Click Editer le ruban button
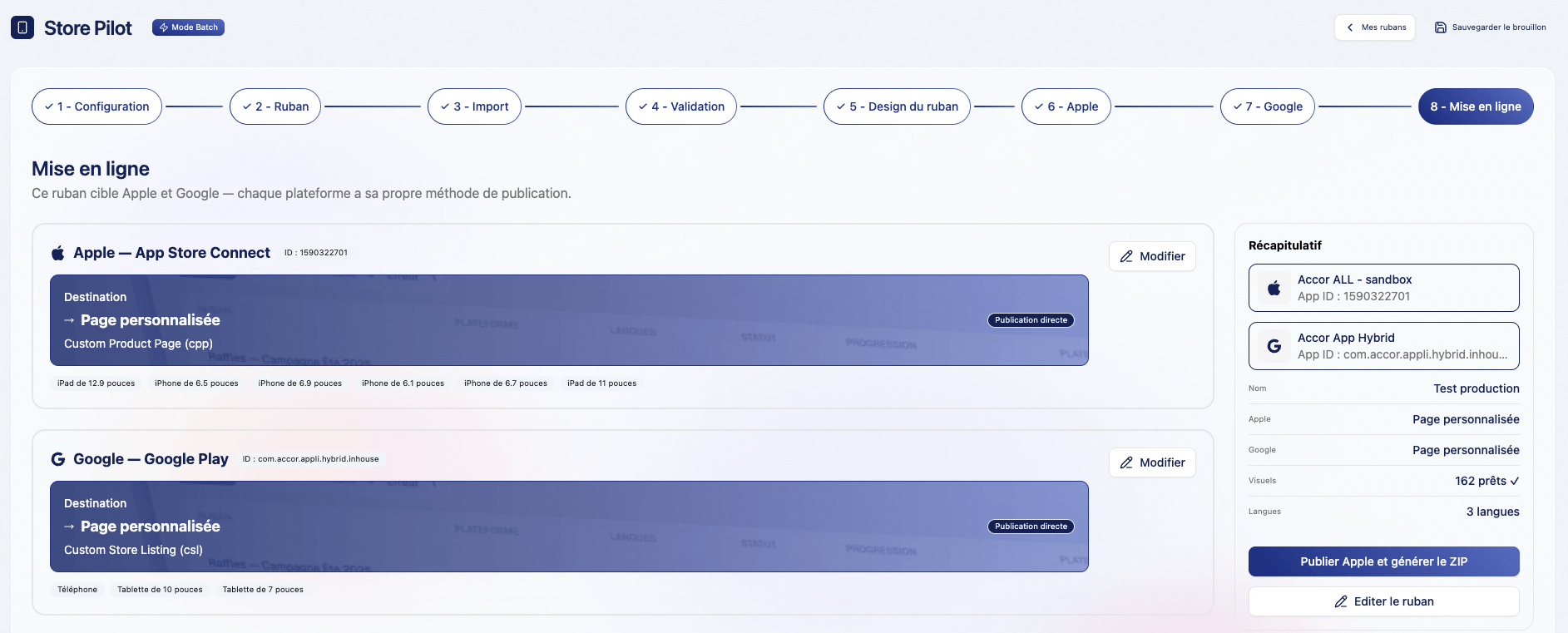 pyautogui.click(x=1384, y=601)
